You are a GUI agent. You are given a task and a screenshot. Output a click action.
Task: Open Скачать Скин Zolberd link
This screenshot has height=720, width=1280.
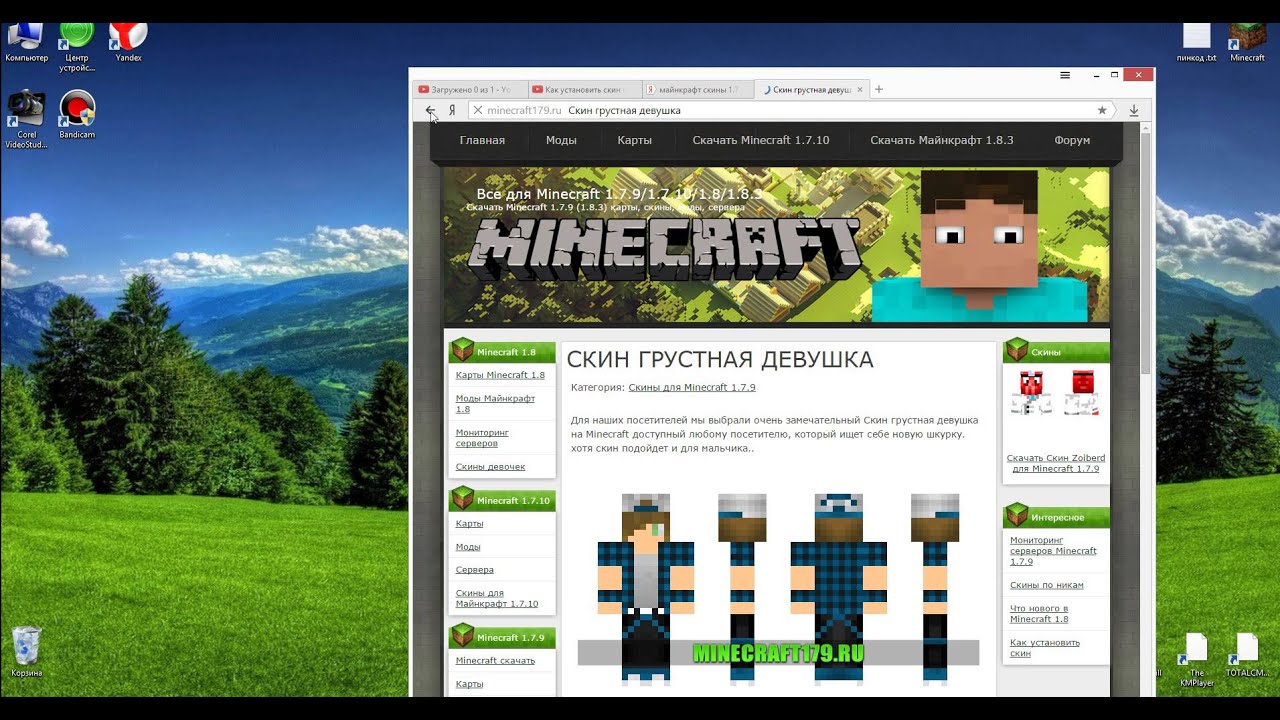click(x=1055, y=463)
